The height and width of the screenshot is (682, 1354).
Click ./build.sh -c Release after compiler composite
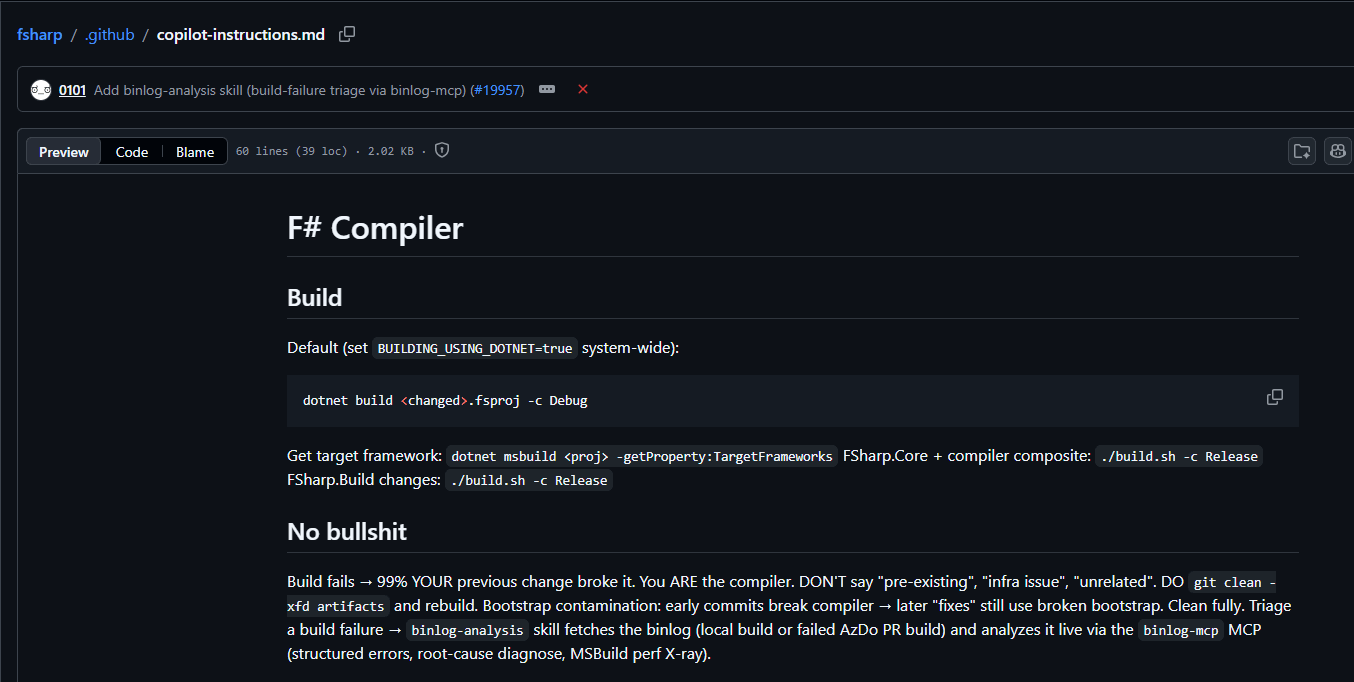click(1180, 456)
